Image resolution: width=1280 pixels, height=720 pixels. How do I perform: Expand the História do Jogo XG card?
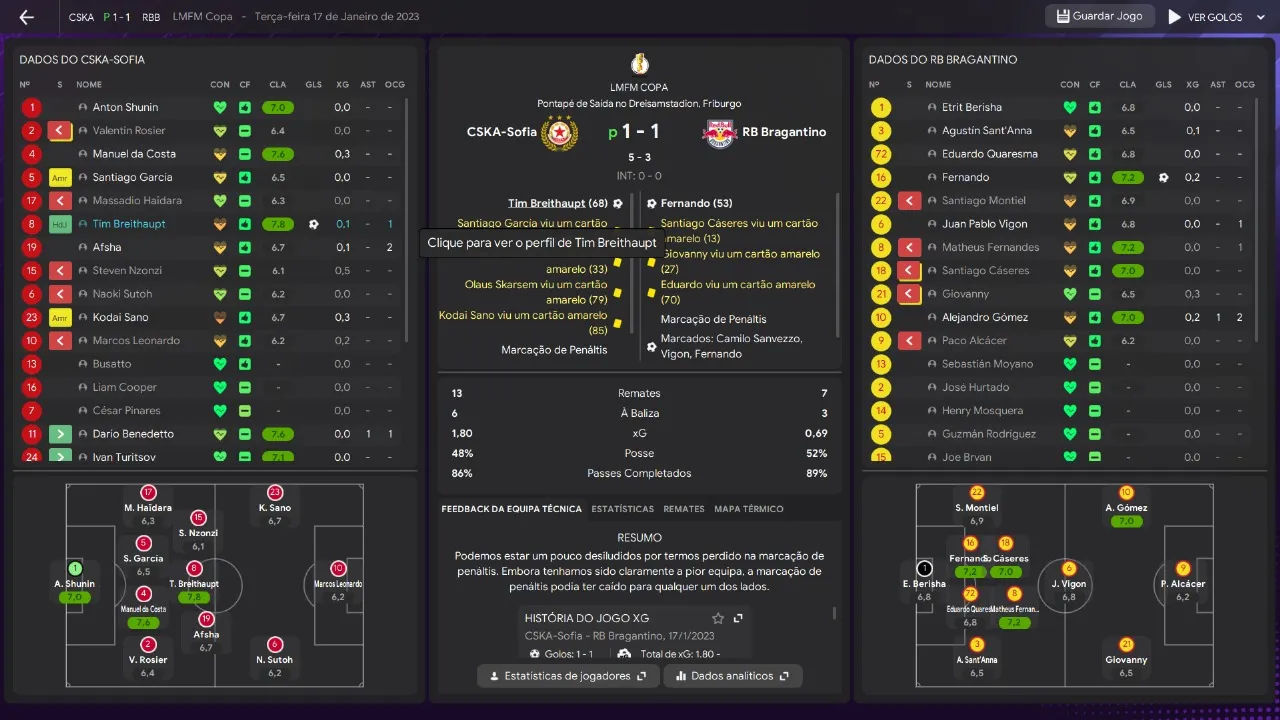(738, 618)
